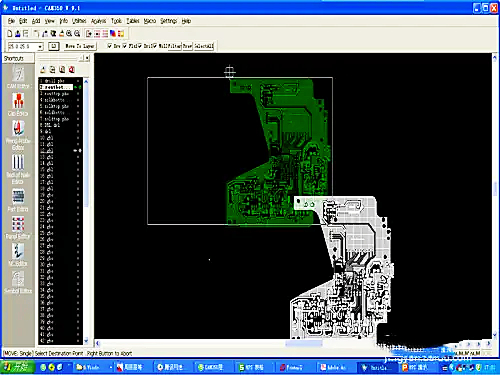Click the red-yellow layer toolbar icon

click(121, 33)
